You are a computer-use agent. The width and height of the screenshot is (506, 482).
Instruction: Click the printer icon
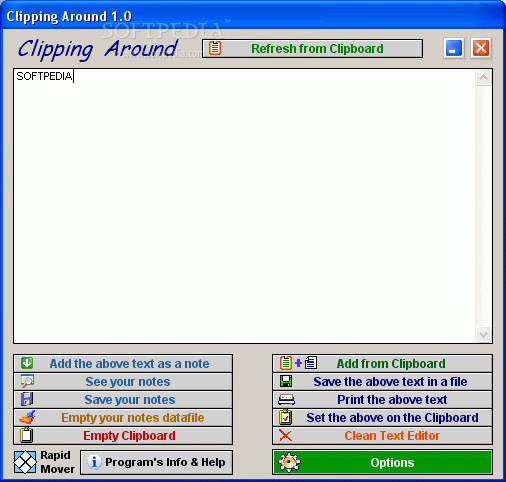coord(286,399)
